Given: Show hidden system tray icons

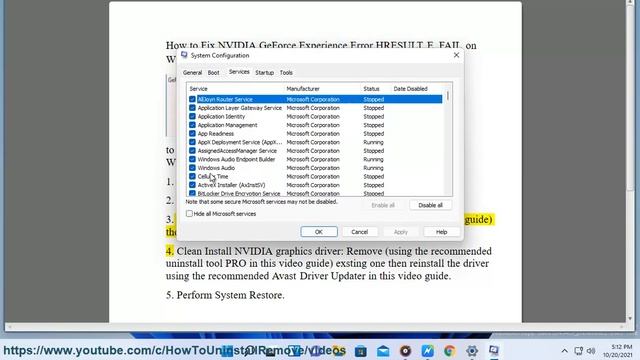Looking at the screenshot, I should (x=564, y=351).
